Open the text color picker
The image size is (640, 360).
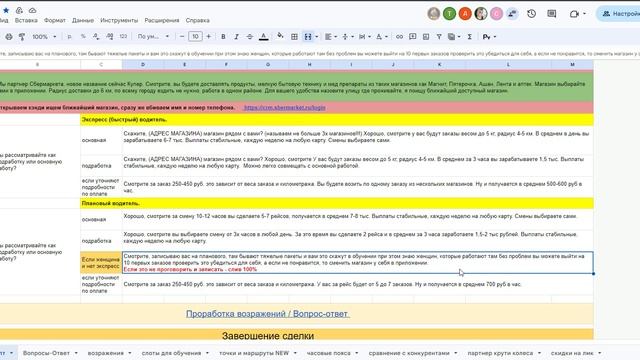264,37
